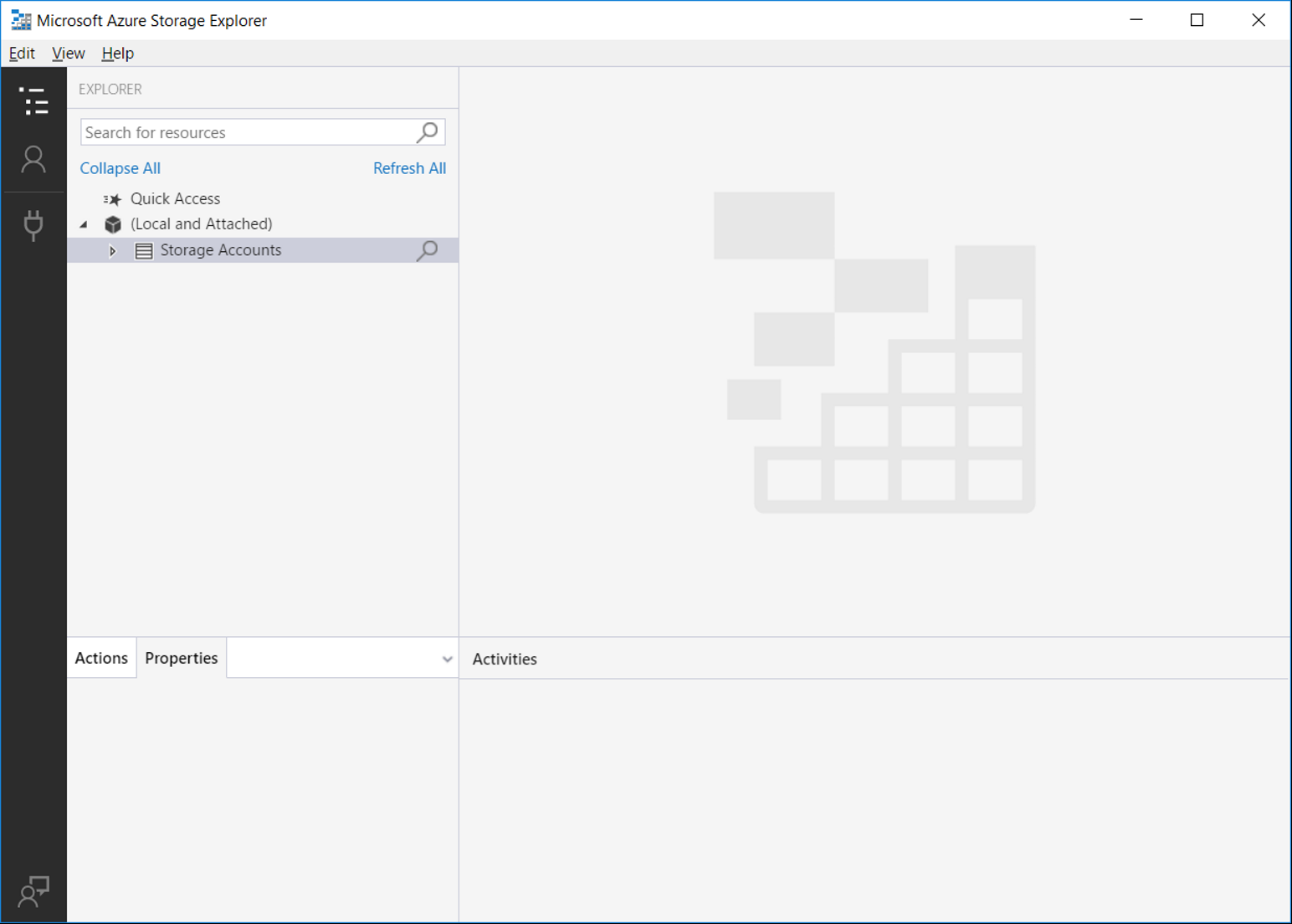Maximize the Storage Explorer window

coord(1197,20)
